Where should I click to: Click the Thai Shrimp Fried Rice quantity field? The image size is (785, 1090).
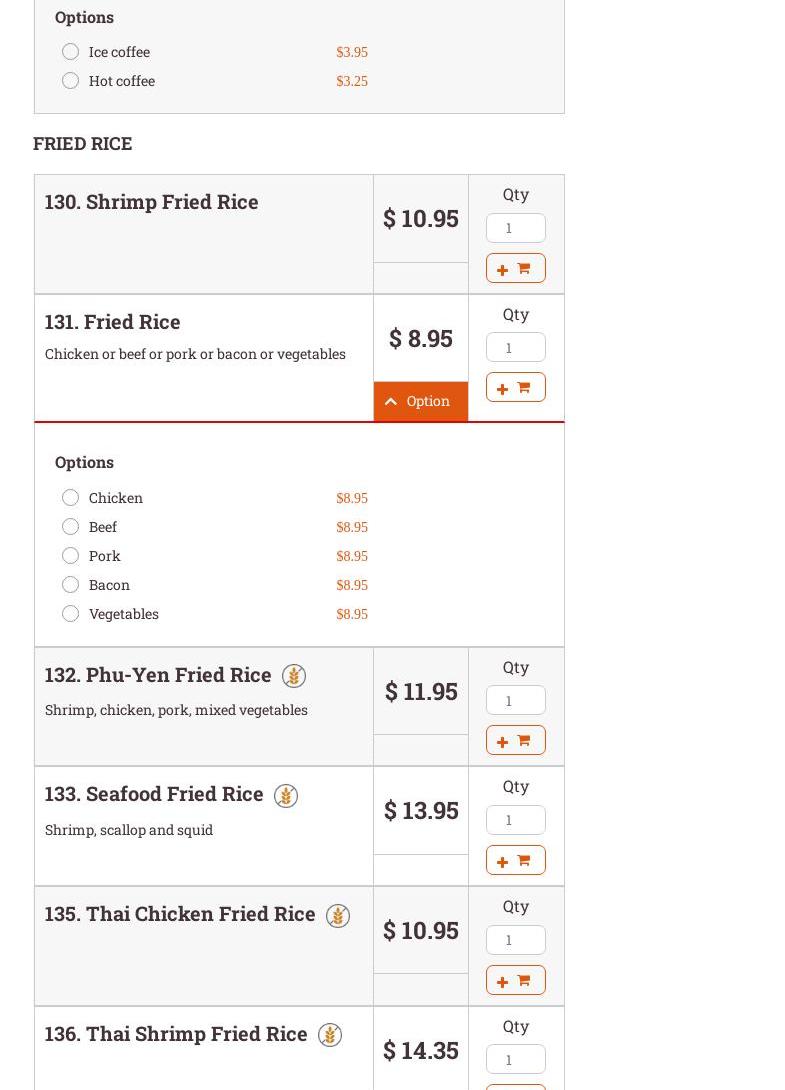coord(515,1059)
